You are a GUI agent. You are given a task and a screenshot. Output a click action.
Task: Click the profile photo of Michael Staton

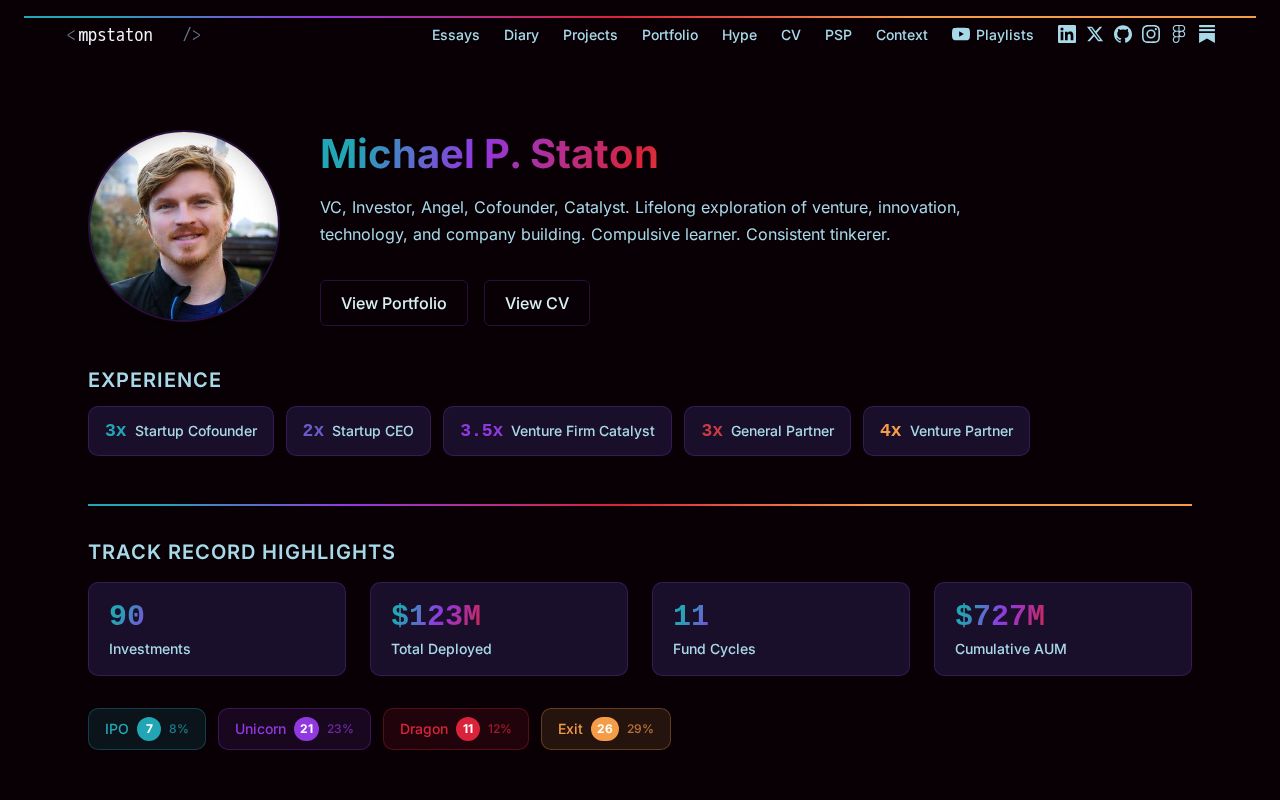pyautogui.click(x=184, y=226)
